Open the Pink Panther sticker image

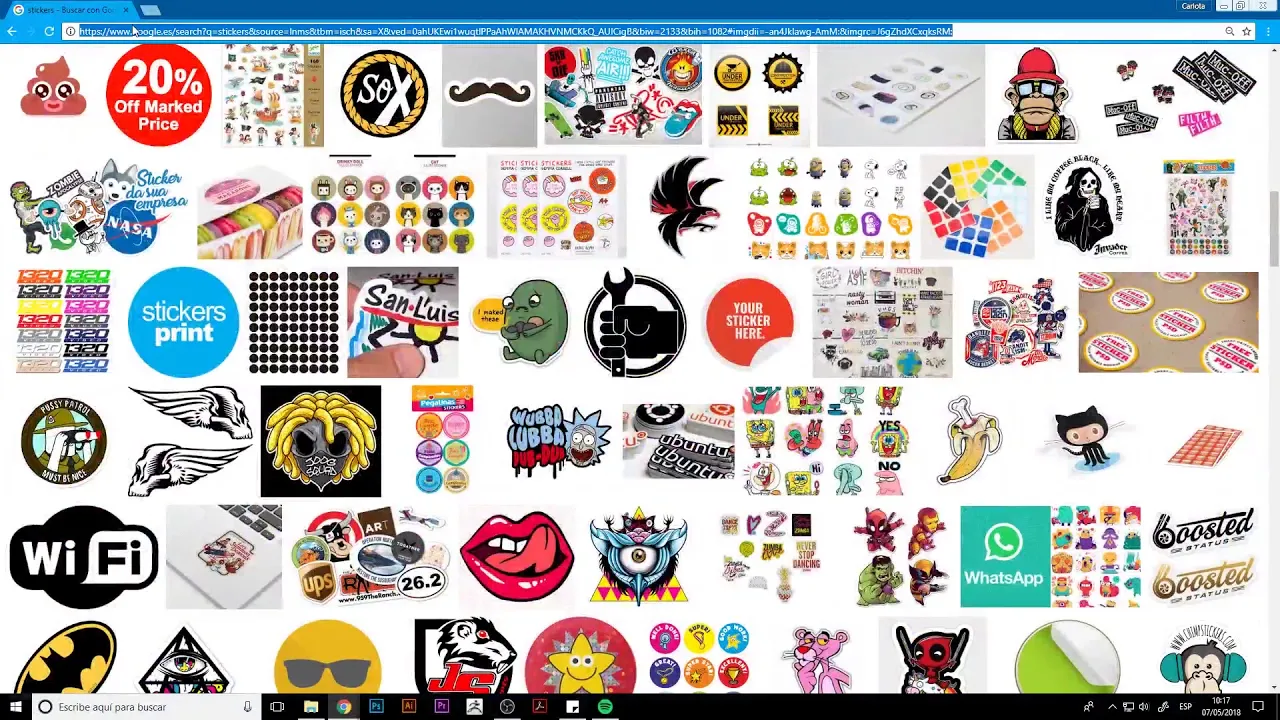coord(820,657)
